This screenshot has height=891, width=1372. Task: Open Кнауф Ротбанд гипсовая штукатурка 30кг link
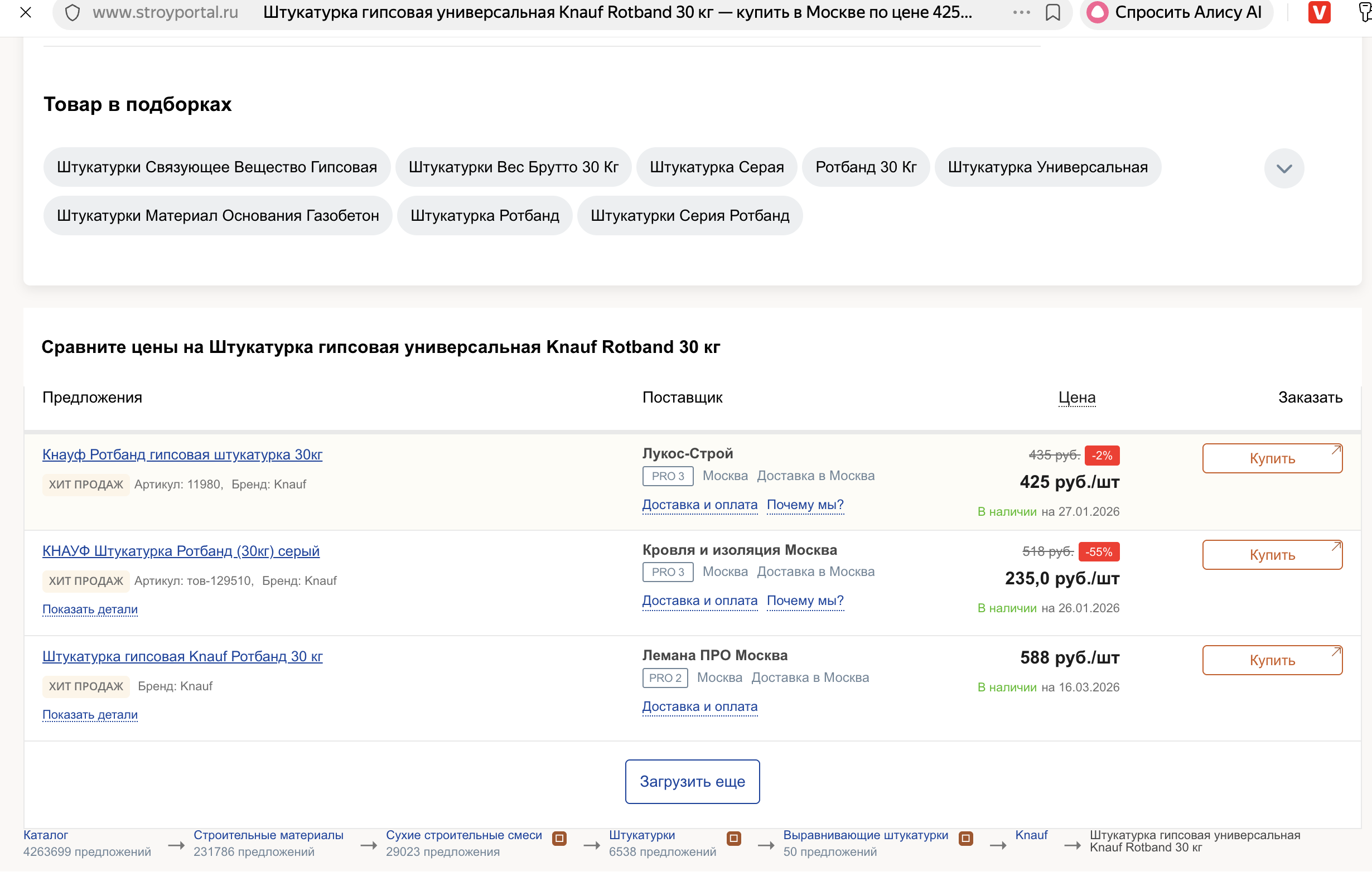[182, 455]
